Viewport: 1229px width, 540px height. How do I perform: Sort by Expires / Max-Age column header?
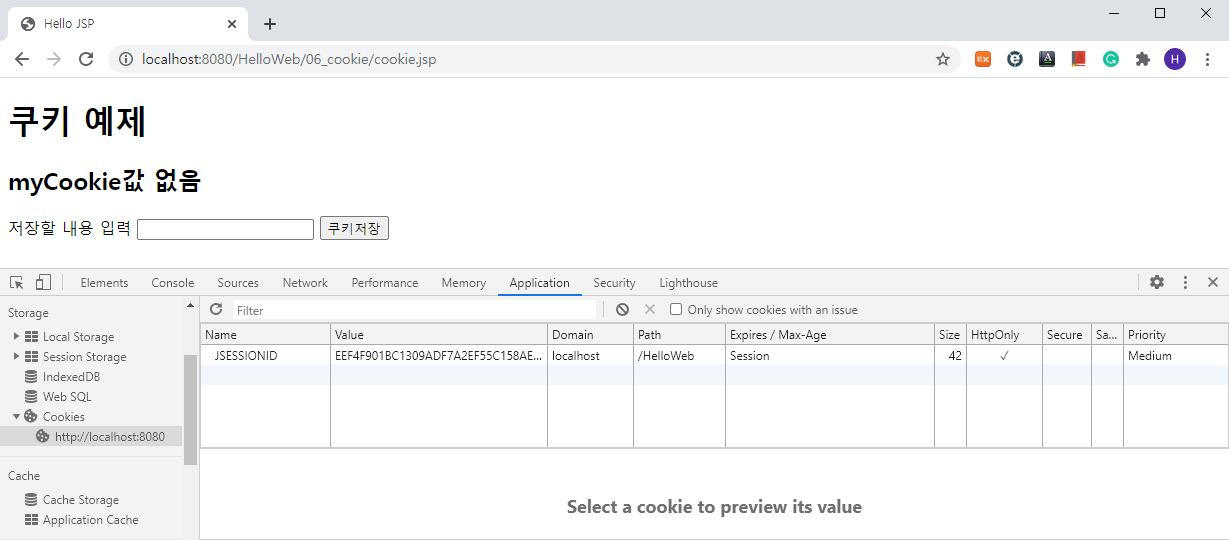(x=830, y=335)
